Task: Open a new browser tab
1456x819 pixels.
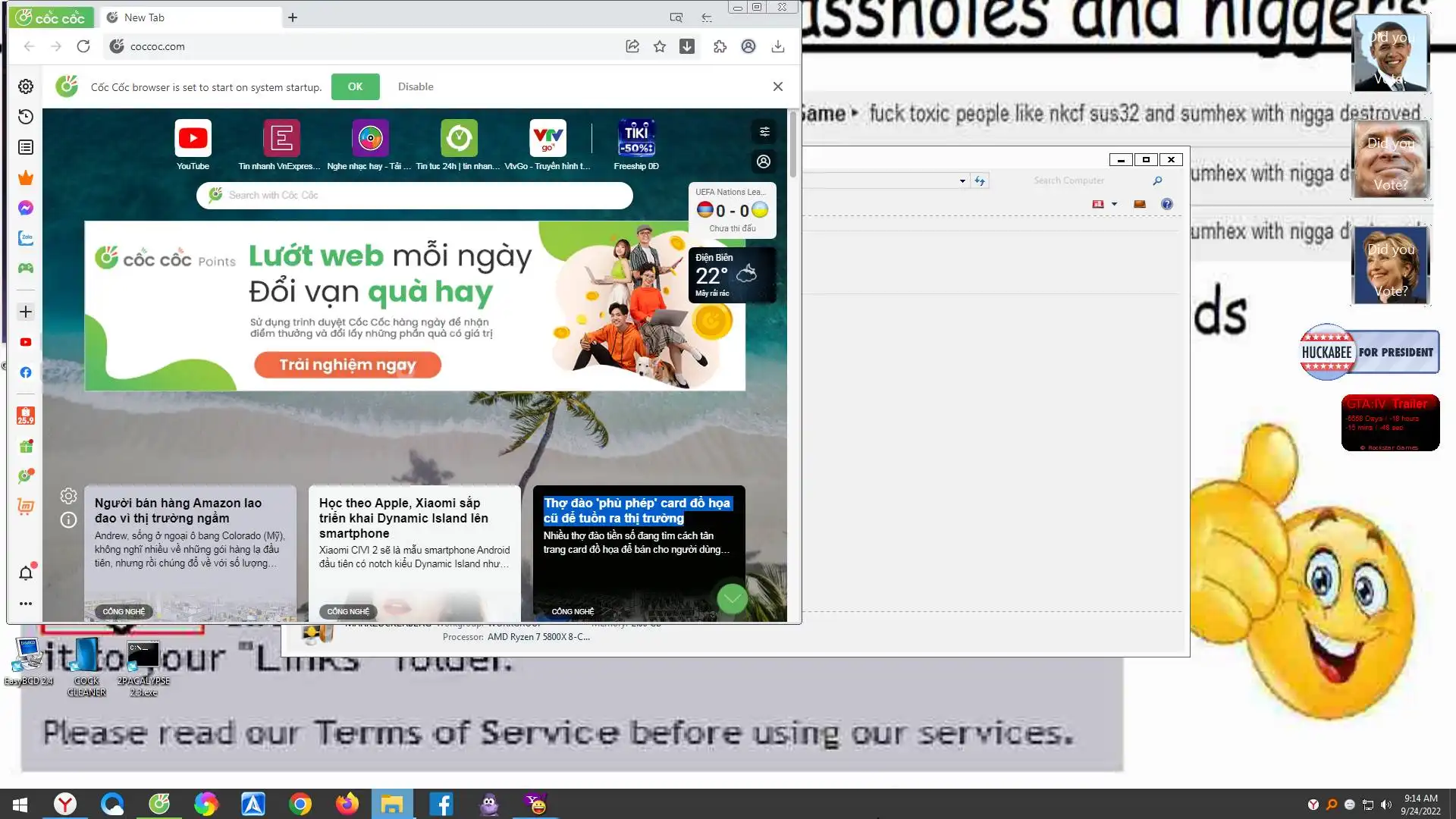Action: [x=293, y=17]
